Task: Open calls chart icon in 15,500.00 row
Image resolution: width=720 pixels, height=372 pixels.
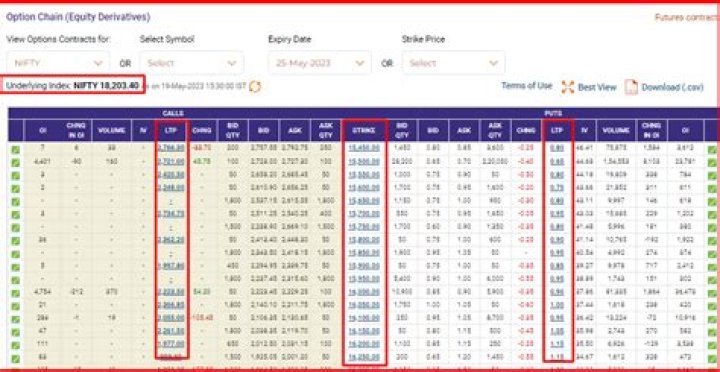Action: pos(16,163)
